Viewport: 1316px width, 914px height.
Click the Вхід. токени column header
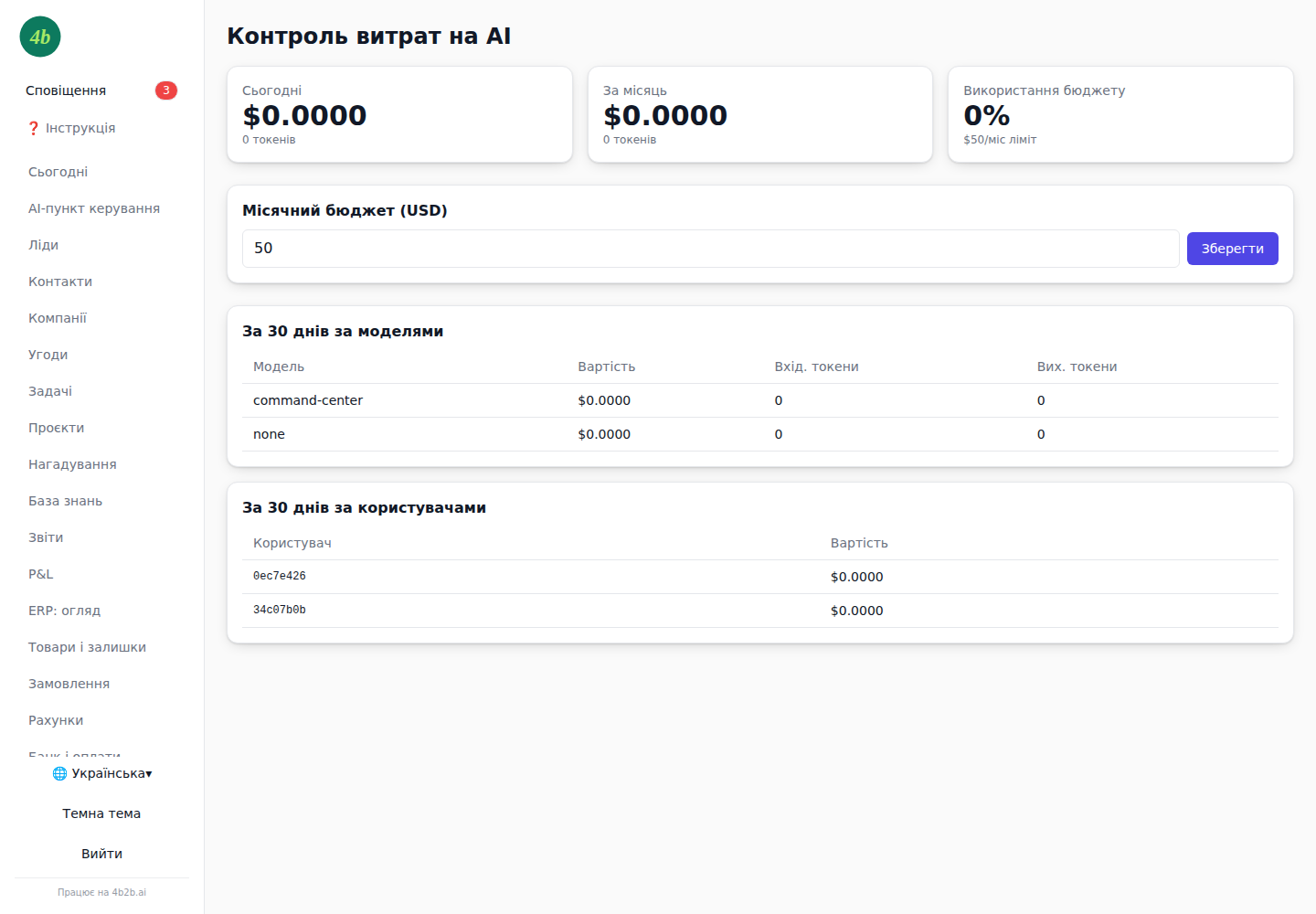coord(817,367)
